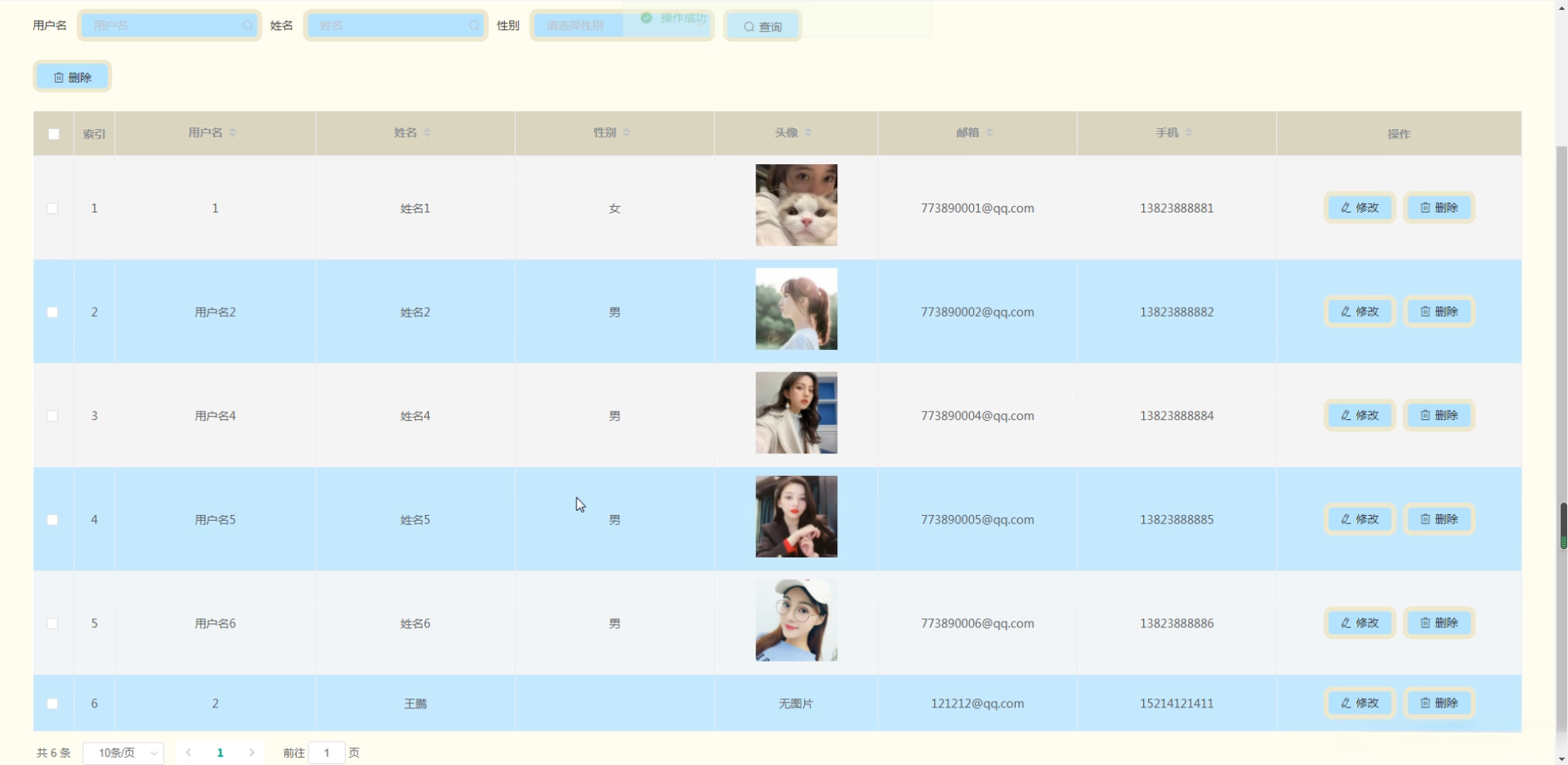Open avatar thumbnail of 姓名1
This screenshot has height=765, width=1568.
(796, 205)
